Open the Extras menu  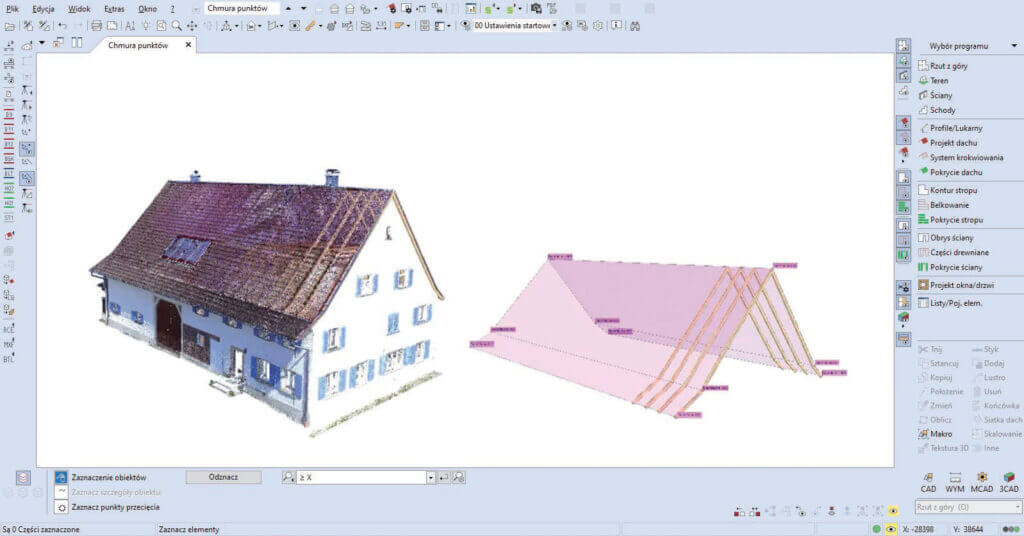tap(114, 9)
